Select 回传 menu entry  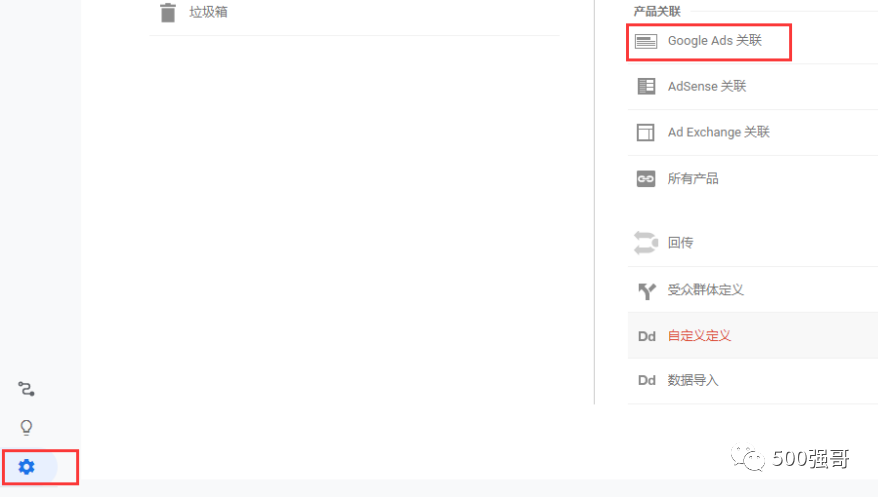(x=680, y=243)
